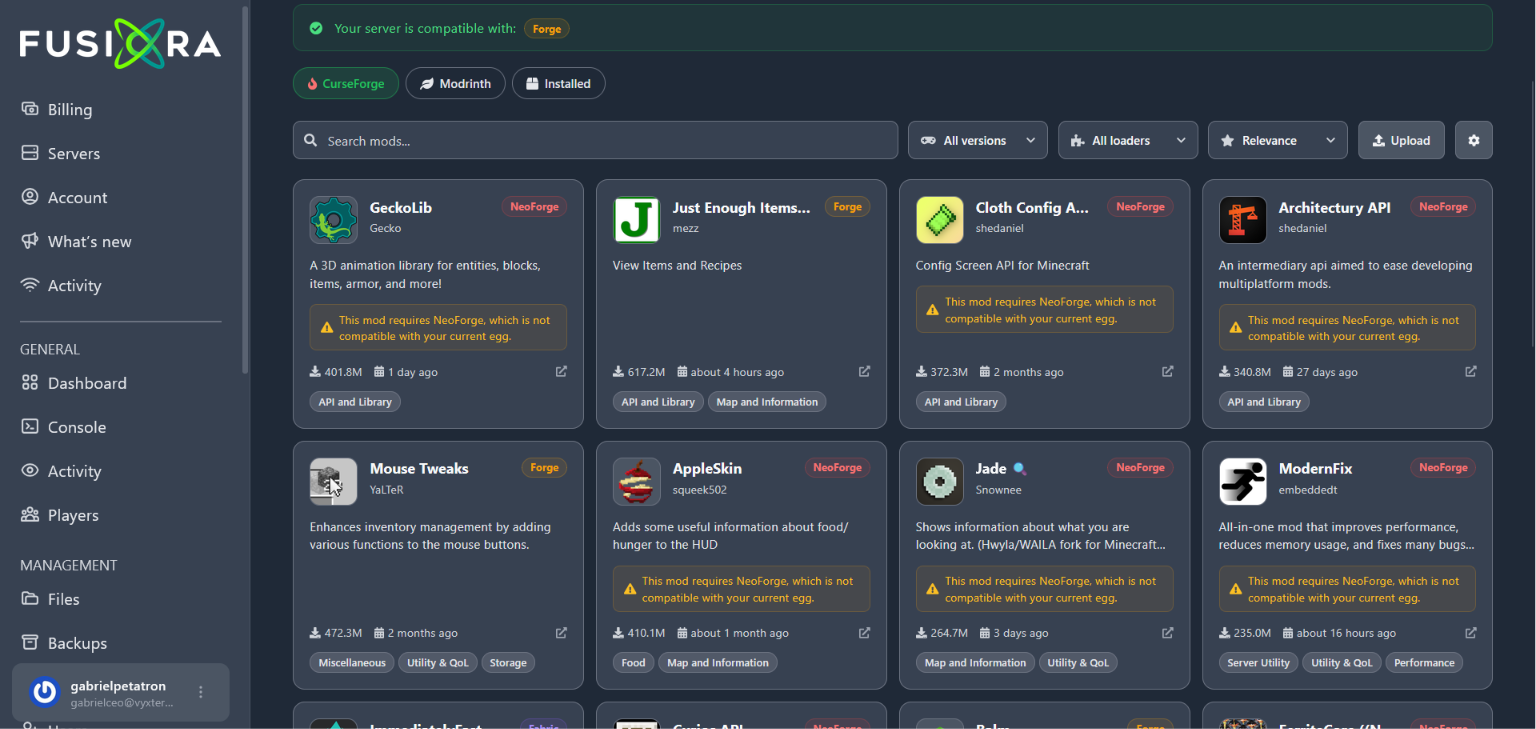Viewport: 1536px width, 729px height.
Task: Open user options three-dot menu
Action: (x=201, y=692)
